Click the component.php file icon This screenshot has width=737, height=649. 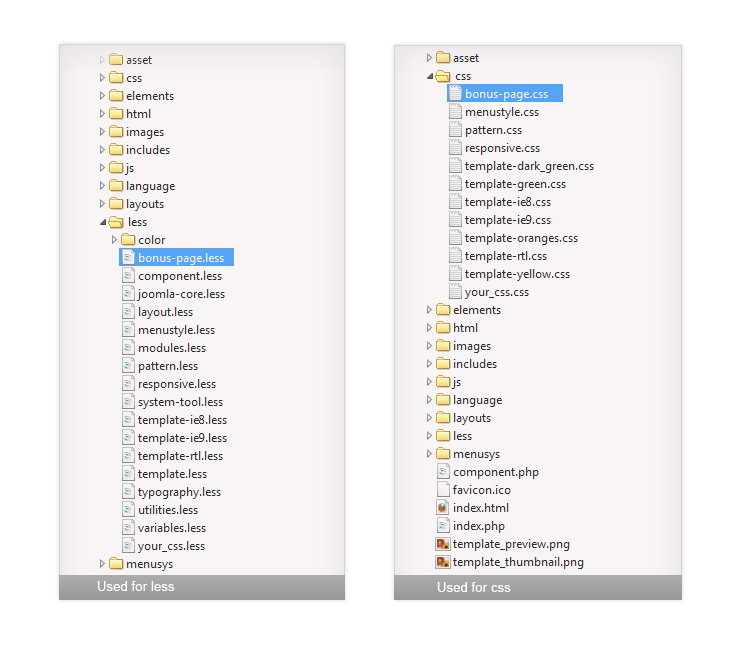pyautogui.click(x=443, y=472)
